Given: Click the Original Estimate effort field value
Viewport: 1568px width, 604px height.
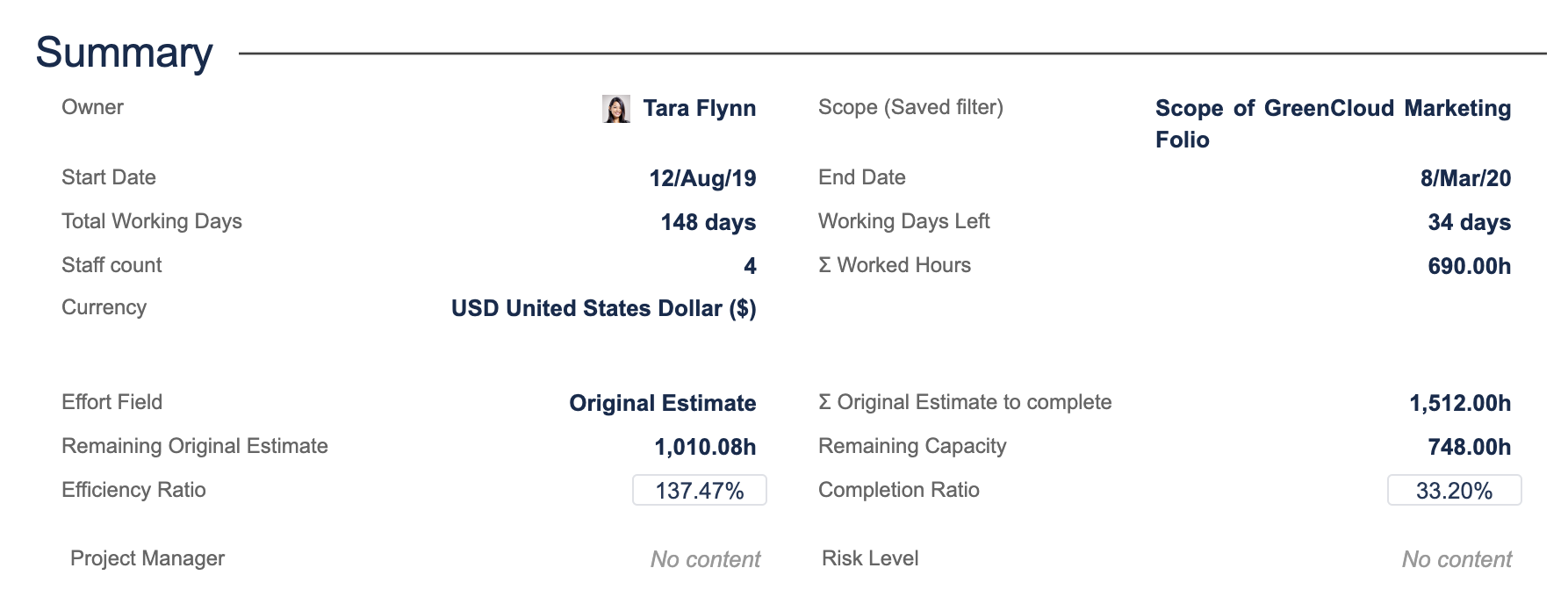Looking at the screenshot, I should 662,403.
